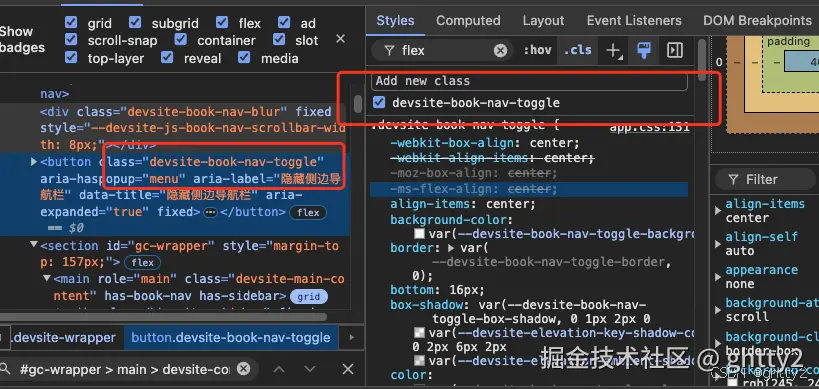Open the devsite-elevation-key-shadow color swatch
Viewport: 819px width, 389px height.
419,333
